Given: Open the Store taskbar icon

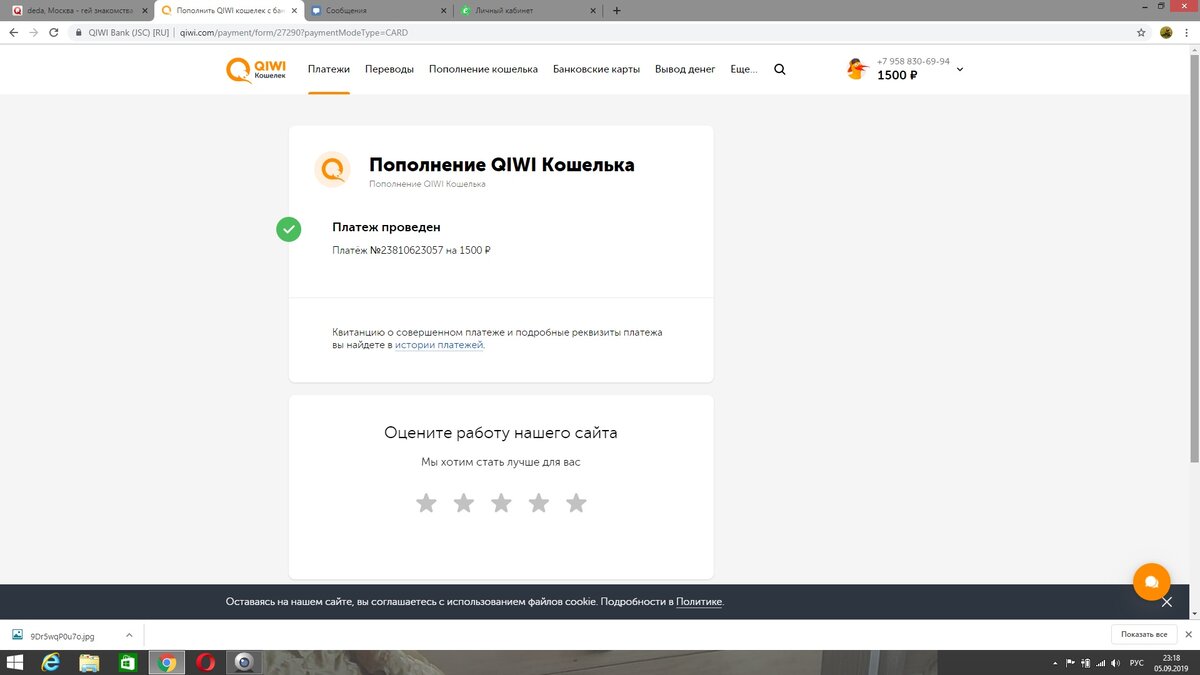Looking at the screenshot, I should tap(128, 662).
